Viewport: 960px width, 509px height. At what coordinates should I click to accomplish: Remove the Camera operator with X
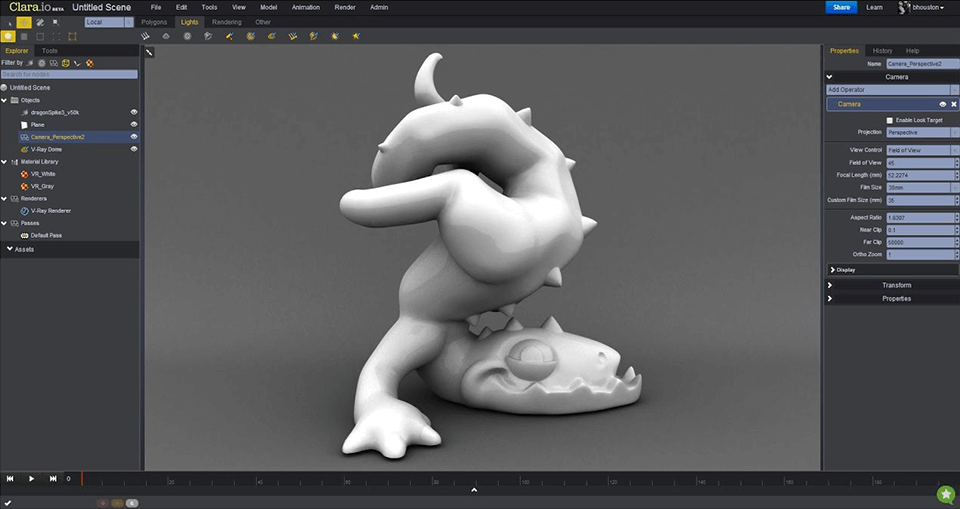pos(954,104)
